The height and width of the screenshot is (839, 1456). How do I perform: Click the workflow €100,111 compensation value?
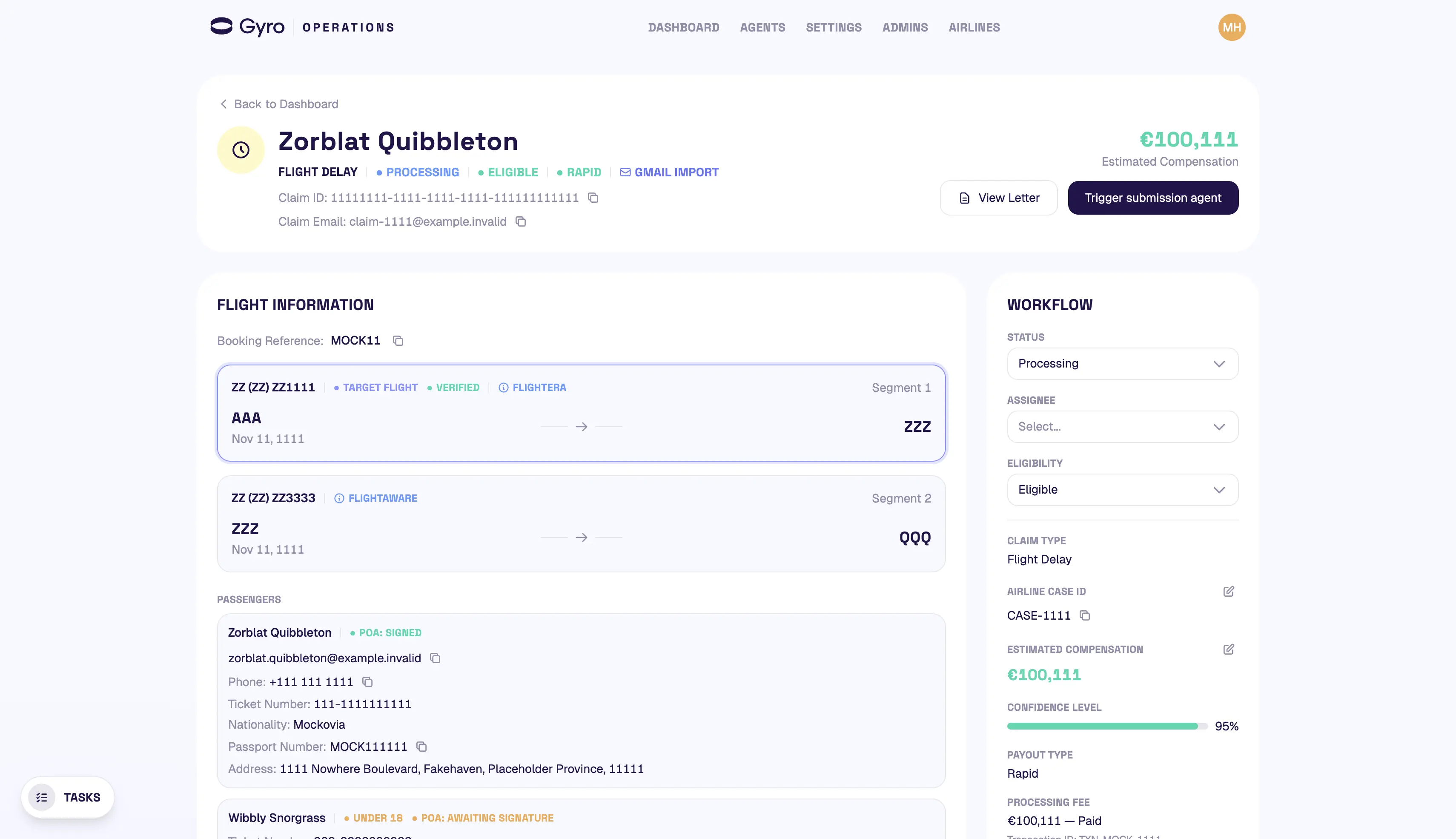1043,675
